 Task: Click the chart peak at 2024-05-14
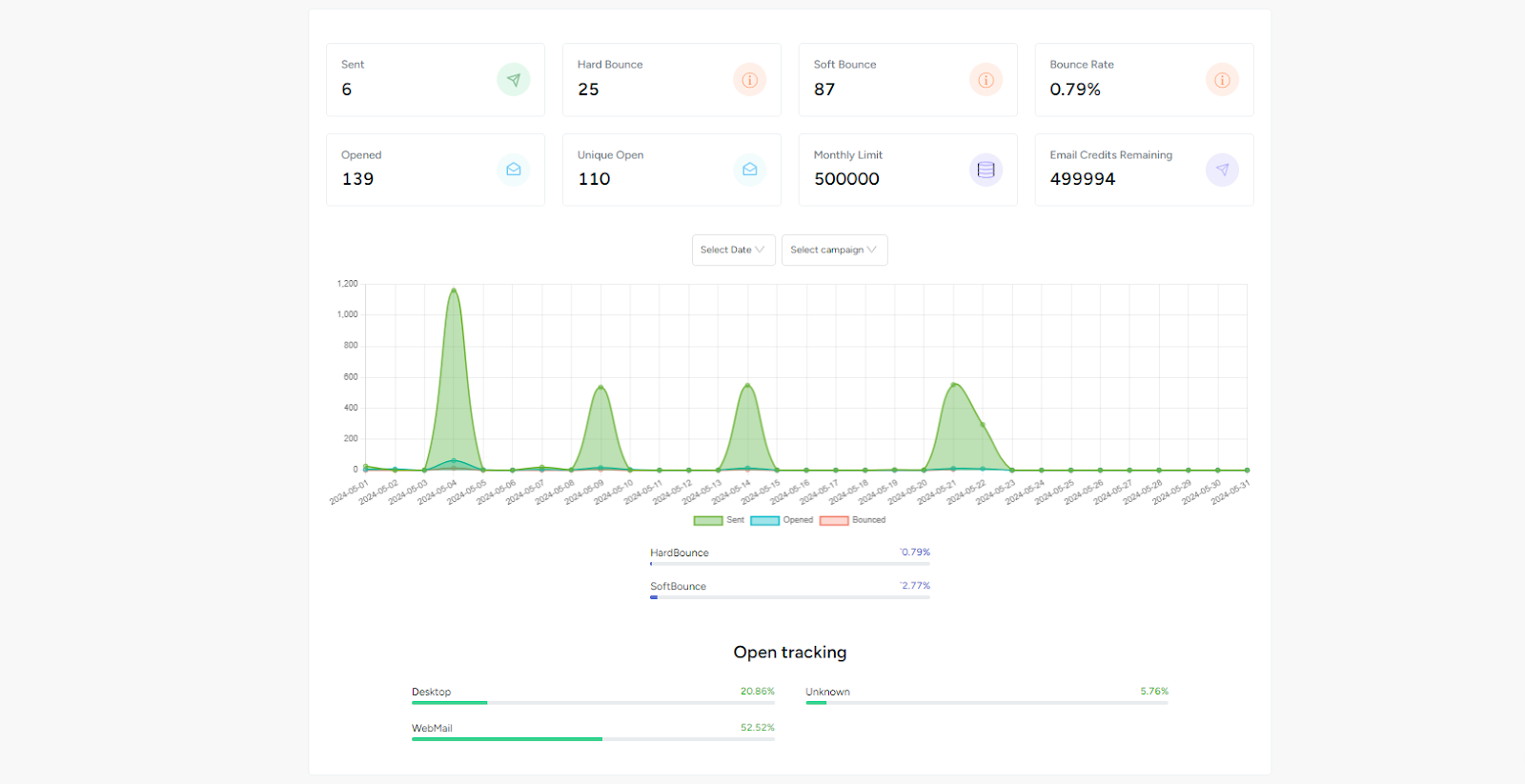point(747,386)
